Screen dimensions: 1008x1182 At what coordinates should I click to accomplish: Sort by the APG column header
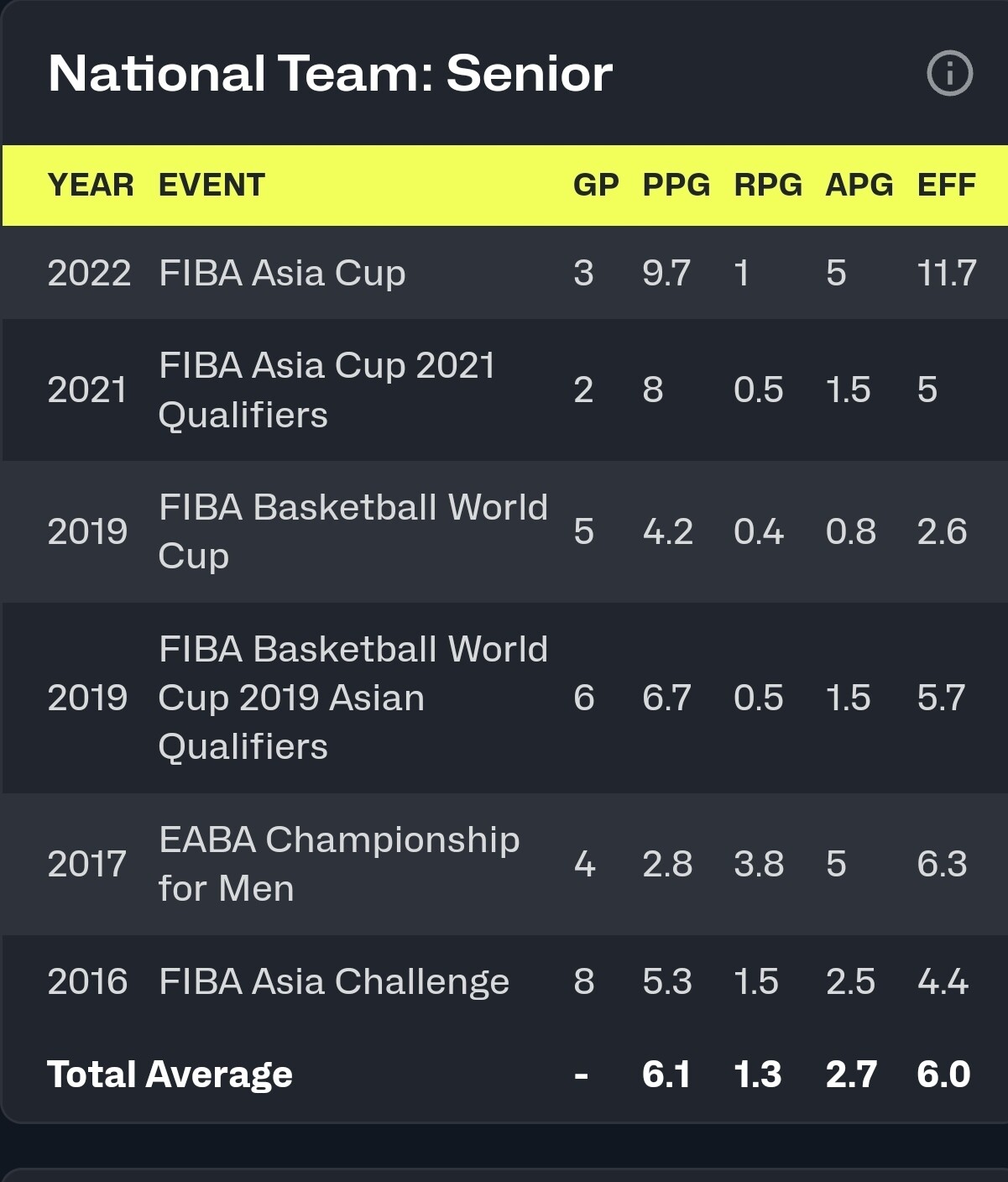859,185
